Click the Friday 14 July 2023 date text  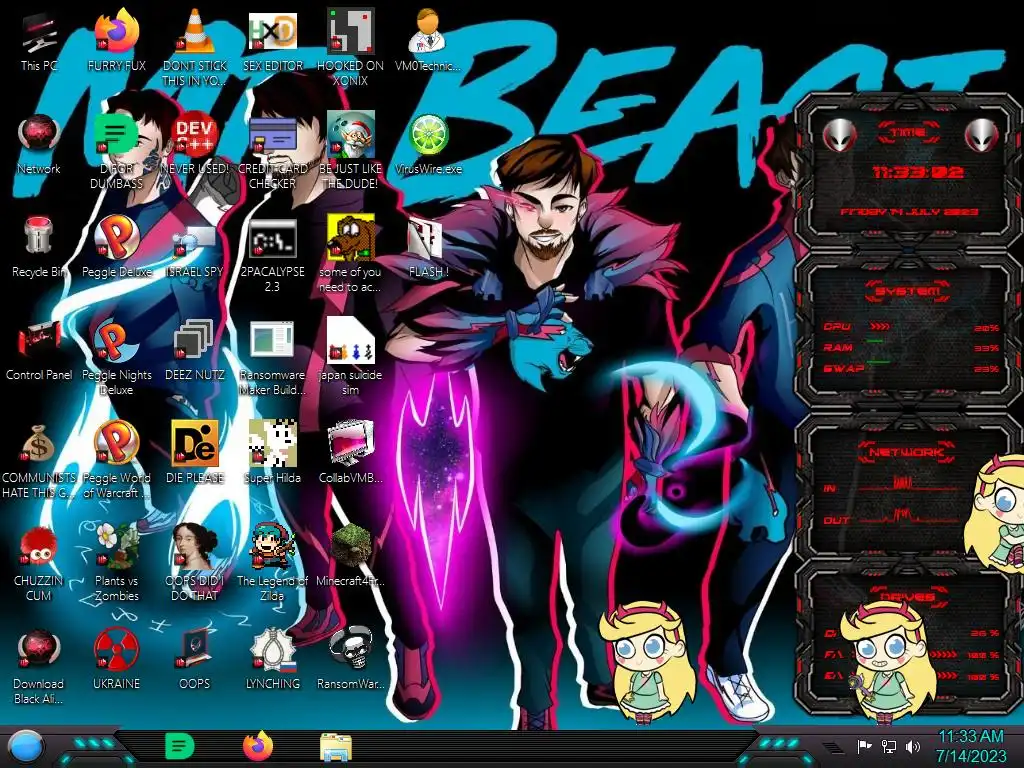pos(909,212)
